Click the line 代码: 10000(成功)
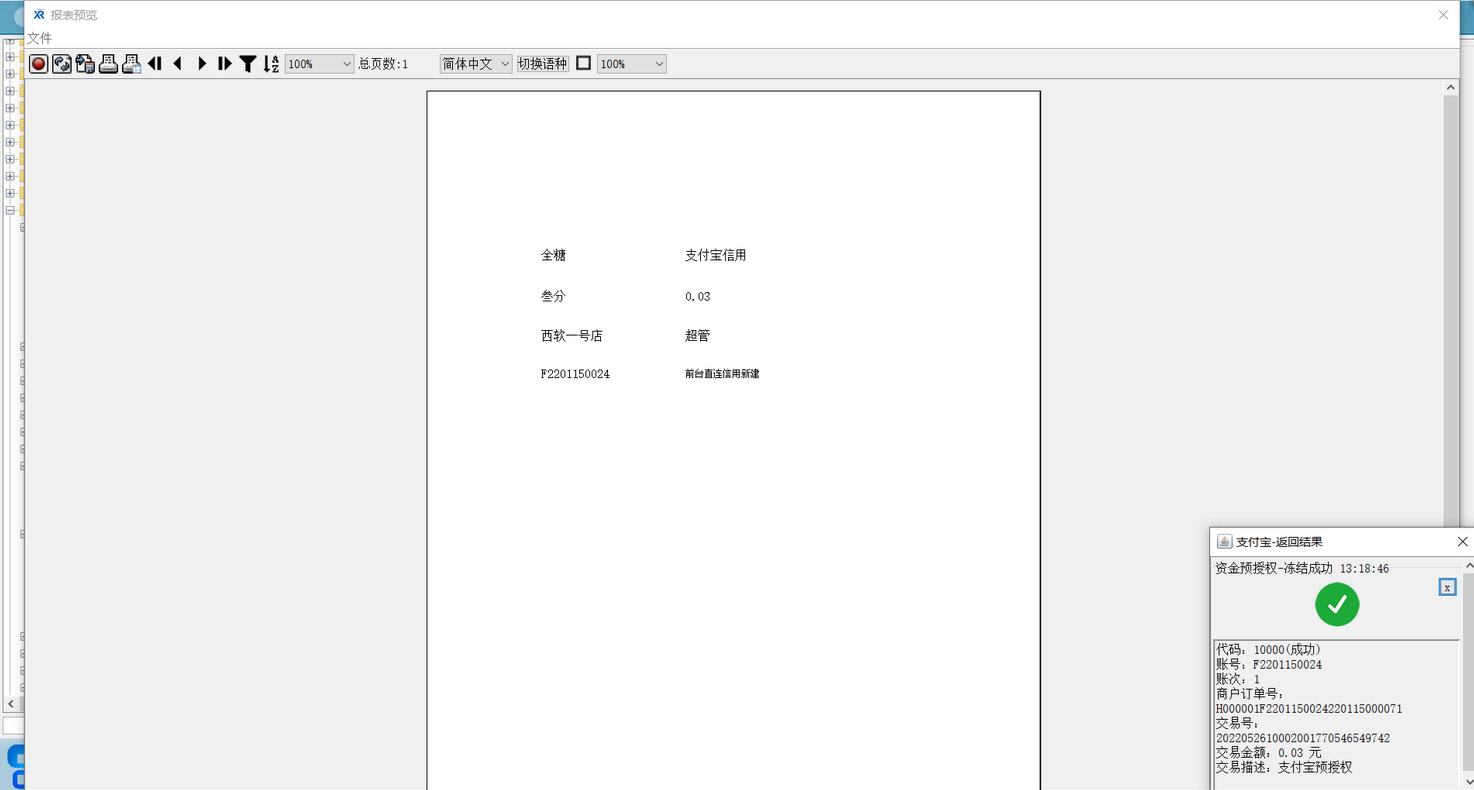The height and width of the screenshot is (790, 1474). (x=1268, y=650)
